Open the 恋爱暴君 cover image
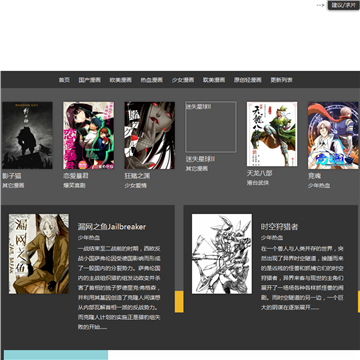The height and width of the screenshot is (360, 360). [89, 135]
